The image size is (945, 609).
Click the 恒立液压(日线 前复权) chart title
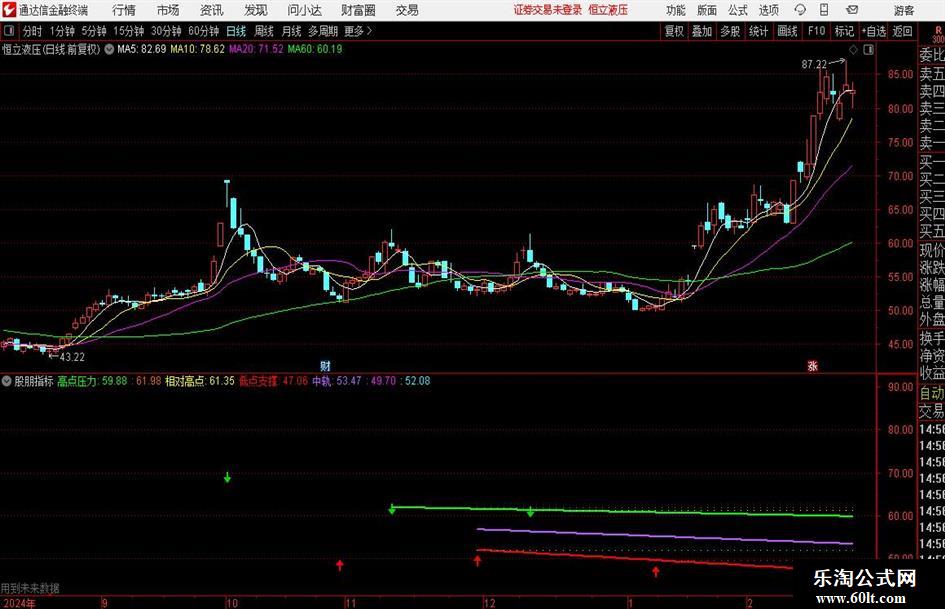[51, 49]
